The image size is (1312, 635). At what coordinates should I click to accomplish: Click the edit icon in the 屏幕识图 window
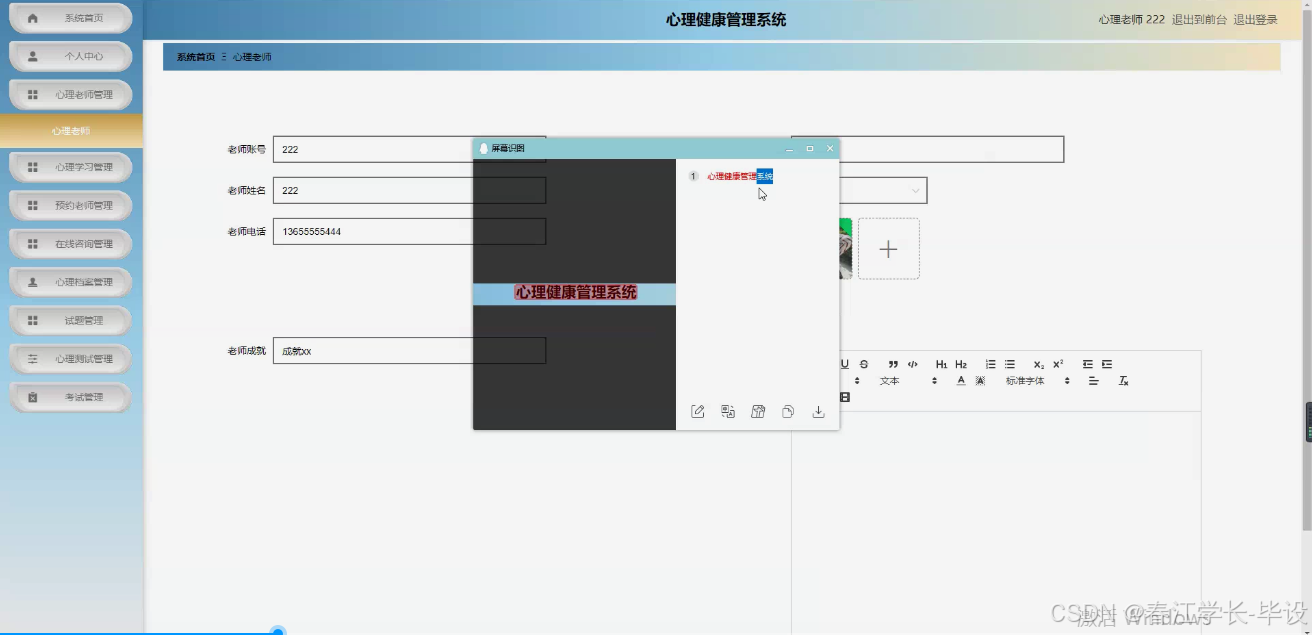698,411
